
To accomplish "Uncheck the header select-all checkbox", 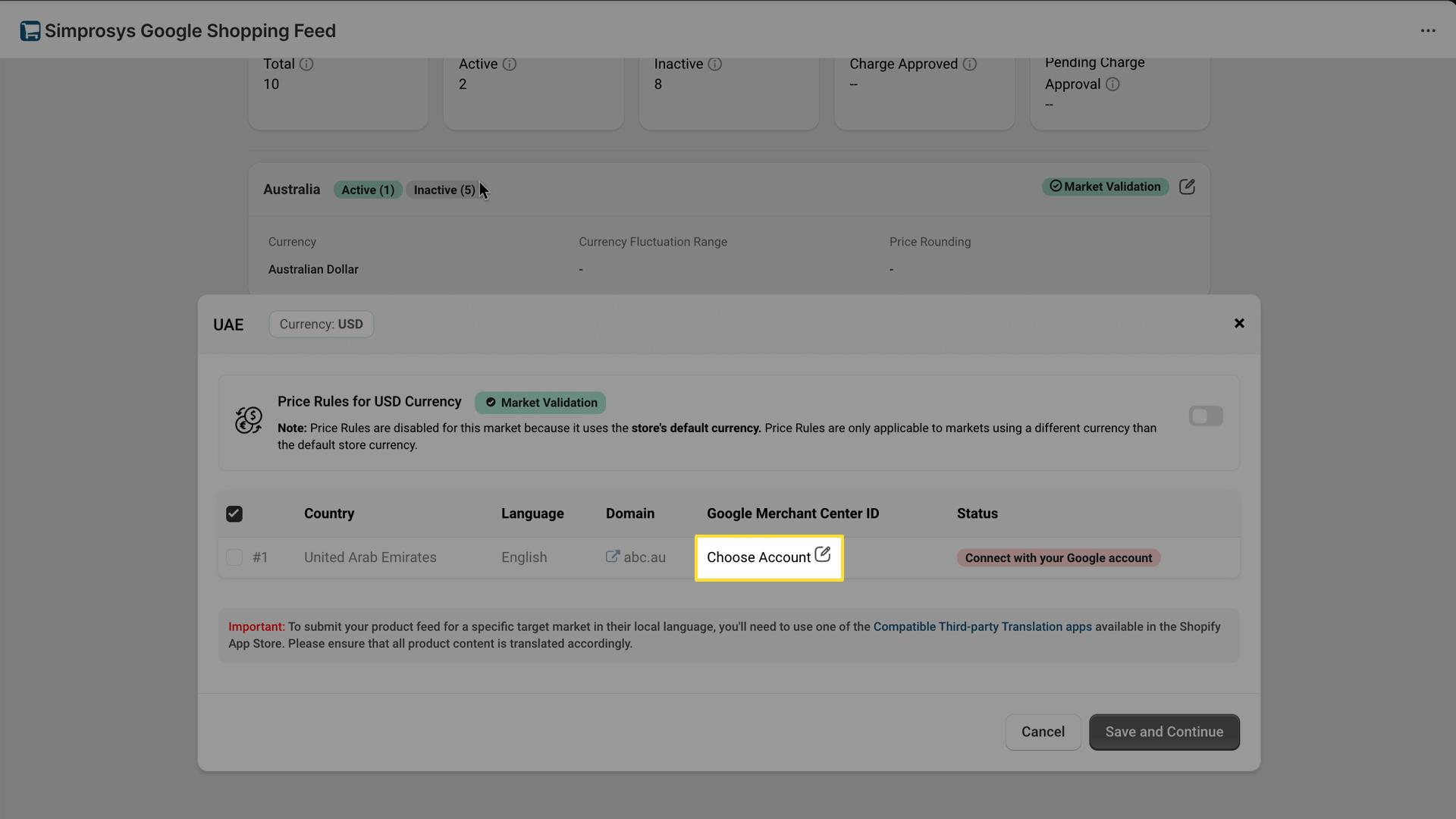I will click(x=234, y=513).
